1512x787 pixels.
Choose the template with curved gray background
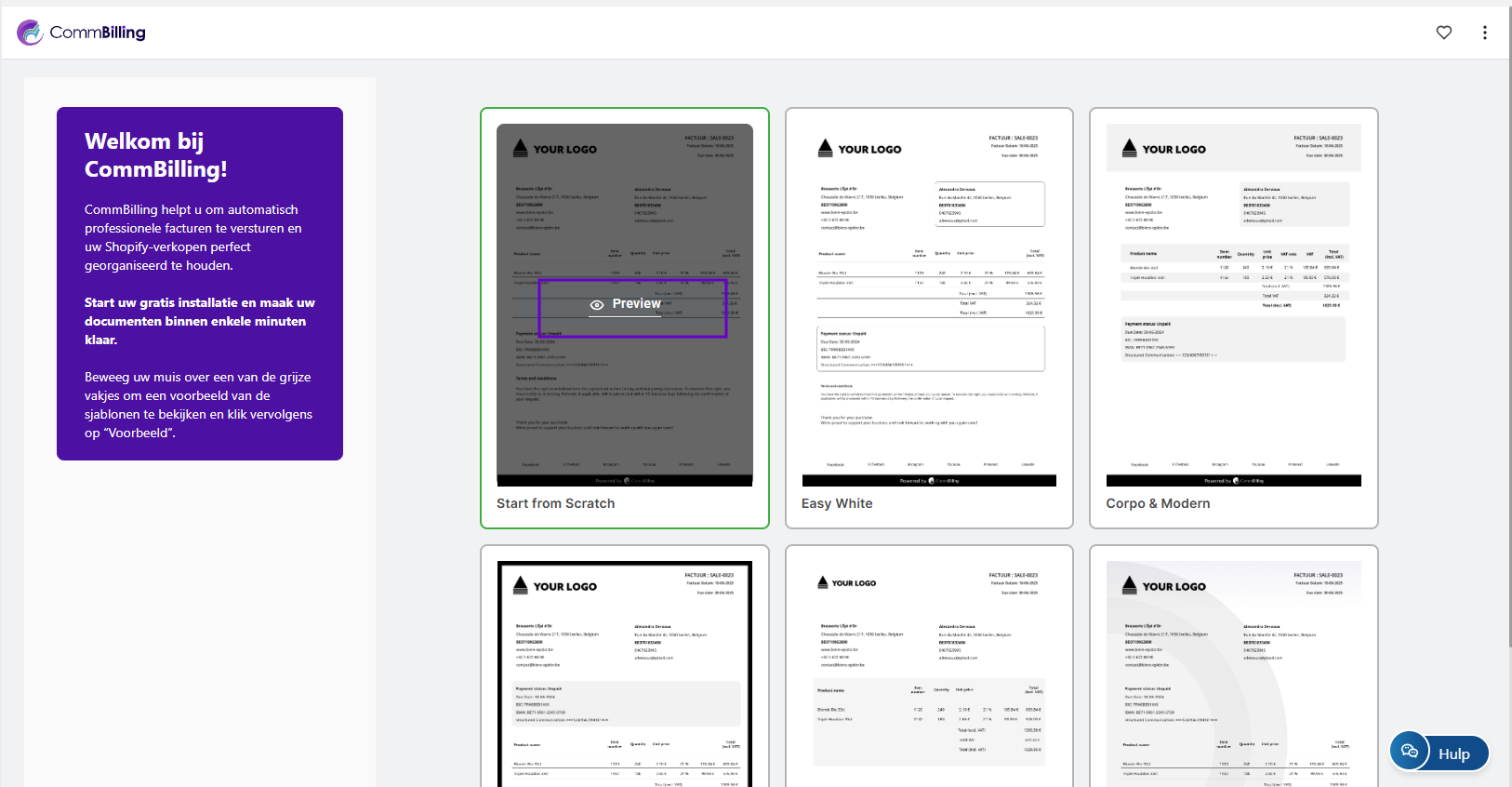(1233, 674)
